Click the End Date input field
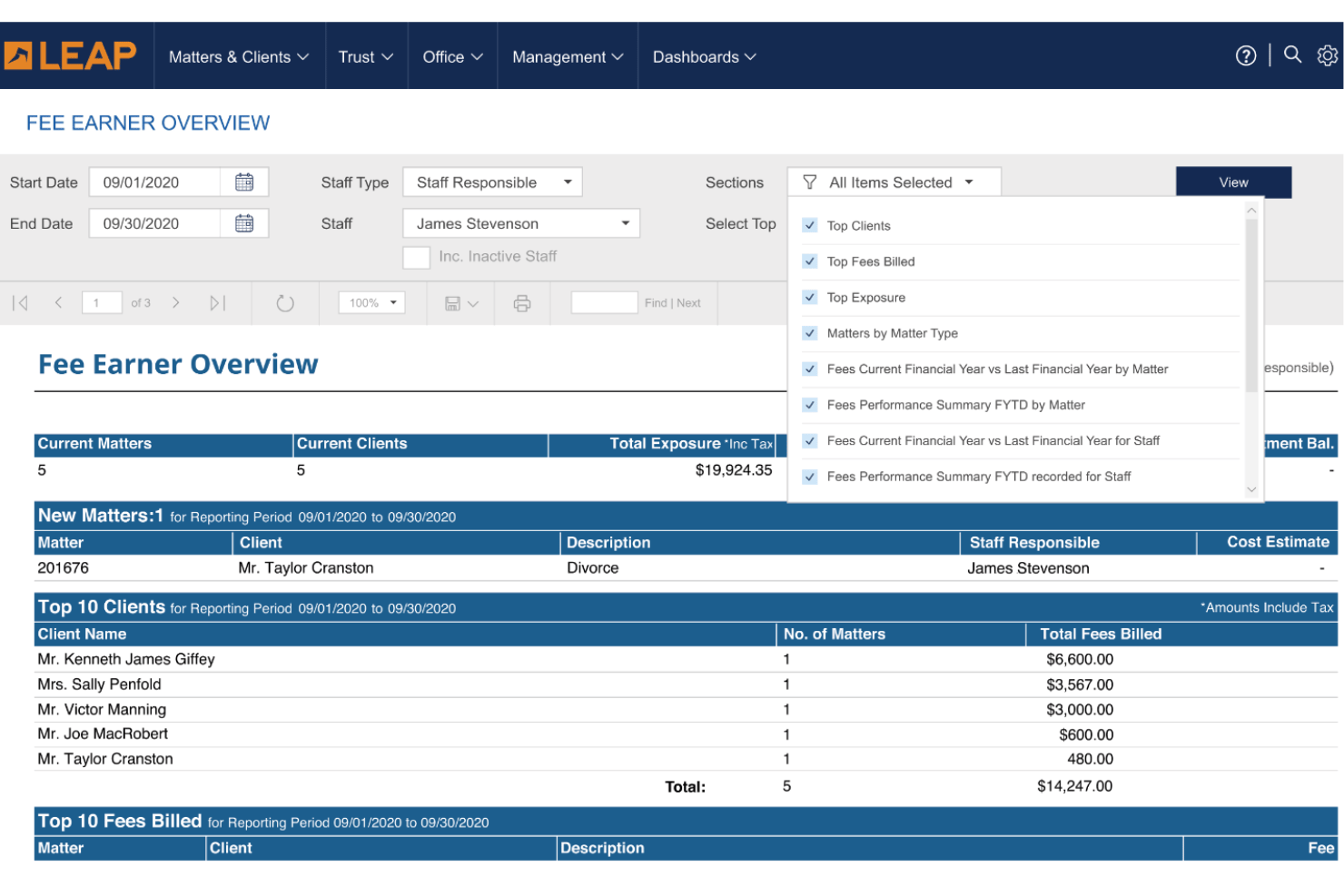The width and height of the screenshot is (1344, 896). [155, 223]
